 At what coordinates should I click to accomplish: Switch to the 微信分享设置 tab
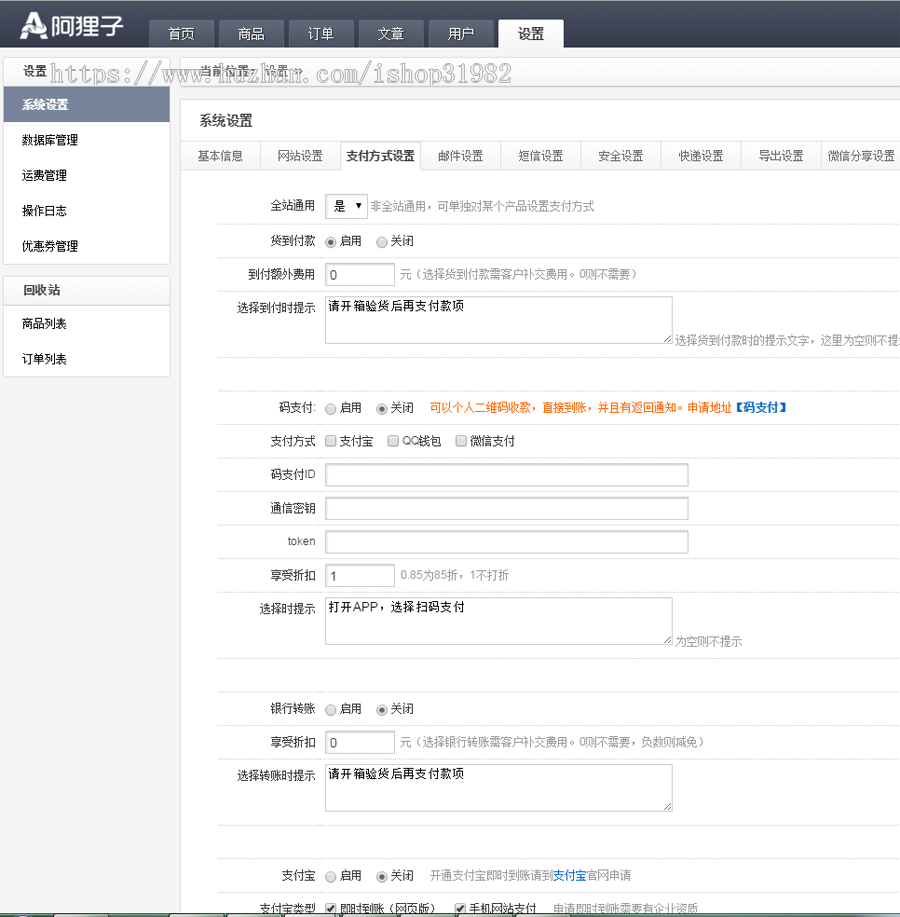tap(861, 156)
